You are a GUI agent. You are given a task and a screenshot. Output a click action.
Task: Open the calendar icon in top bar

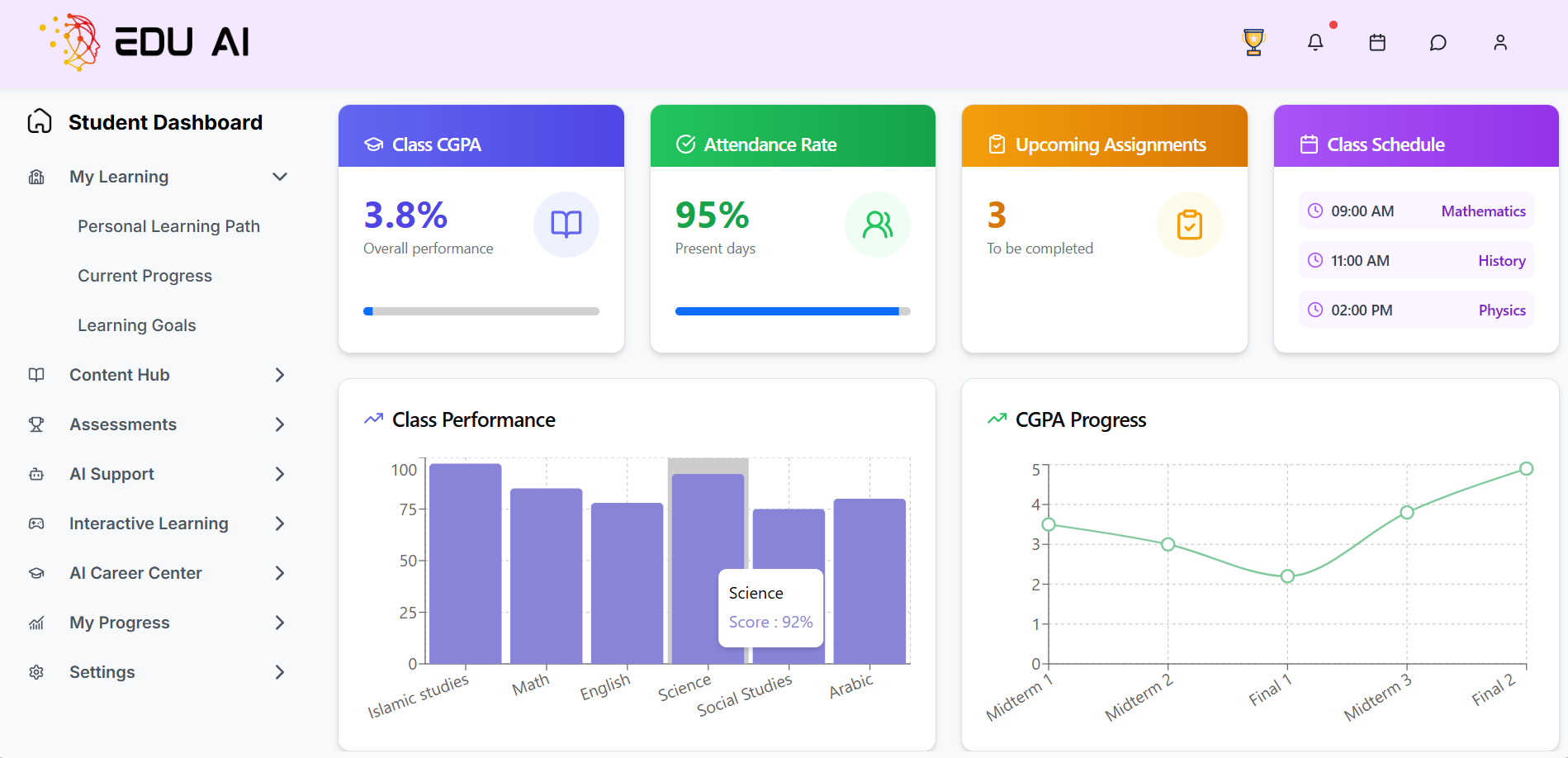pyautogui.click(x=1376, y=42)
